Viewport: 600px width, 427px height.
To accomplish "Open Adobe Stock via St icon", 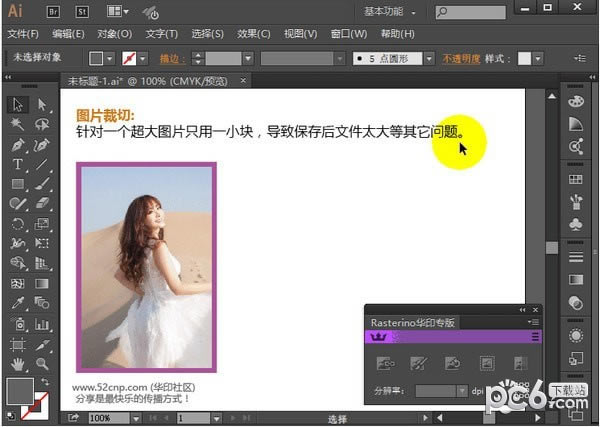I will point(82,12).
